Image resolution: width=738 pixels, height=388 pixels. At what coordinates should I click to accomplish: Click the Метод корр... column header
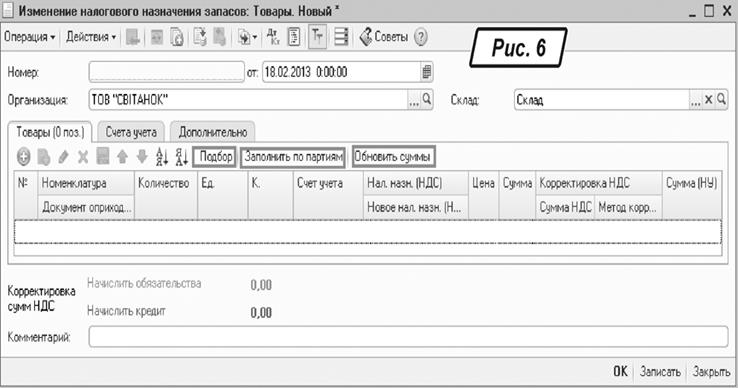tap(628, 207)
